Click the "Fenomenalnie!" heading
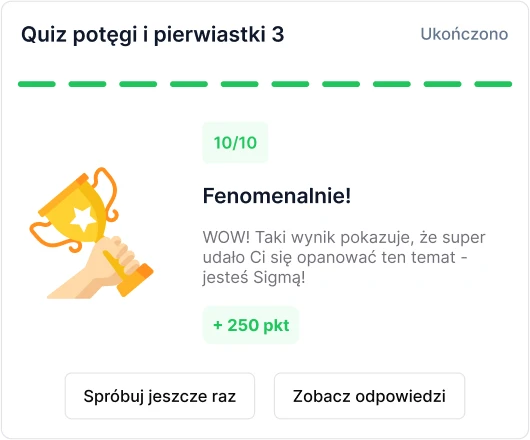The width and height of the screenshot is (530, 440). click(x=277, y=196)
